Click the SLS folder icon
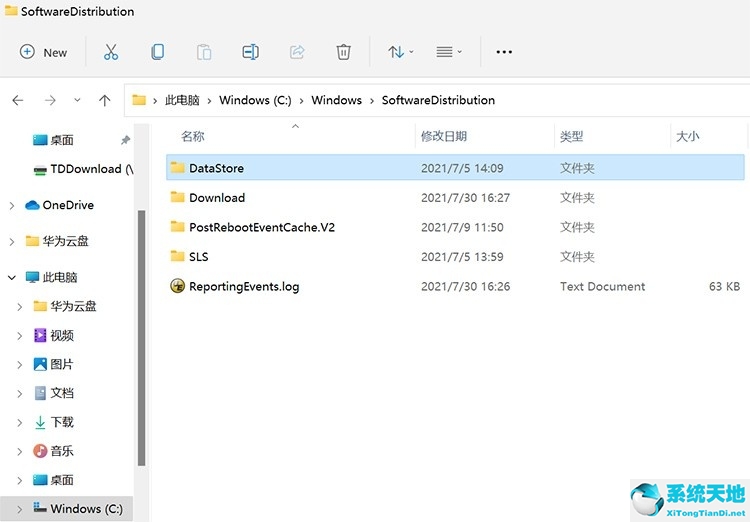Screen dimensions: 750x522 point(177,256)
